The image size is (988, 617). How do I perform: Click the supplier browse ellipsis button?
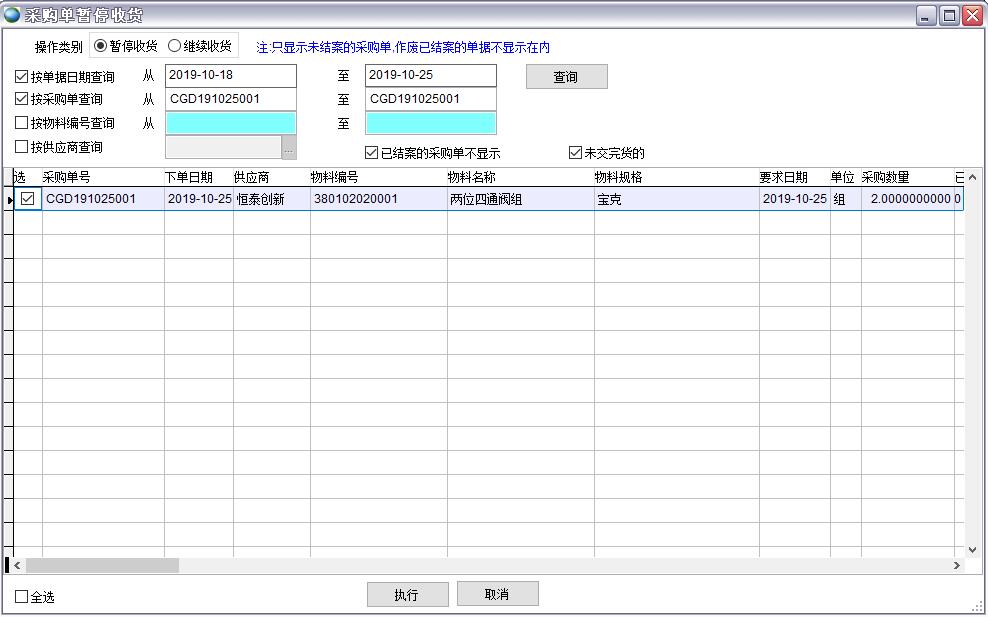click(x=289, y=148)
